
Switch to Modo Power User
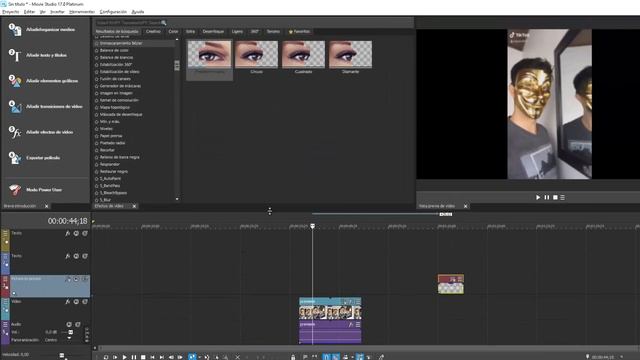(x=36, y=190)
